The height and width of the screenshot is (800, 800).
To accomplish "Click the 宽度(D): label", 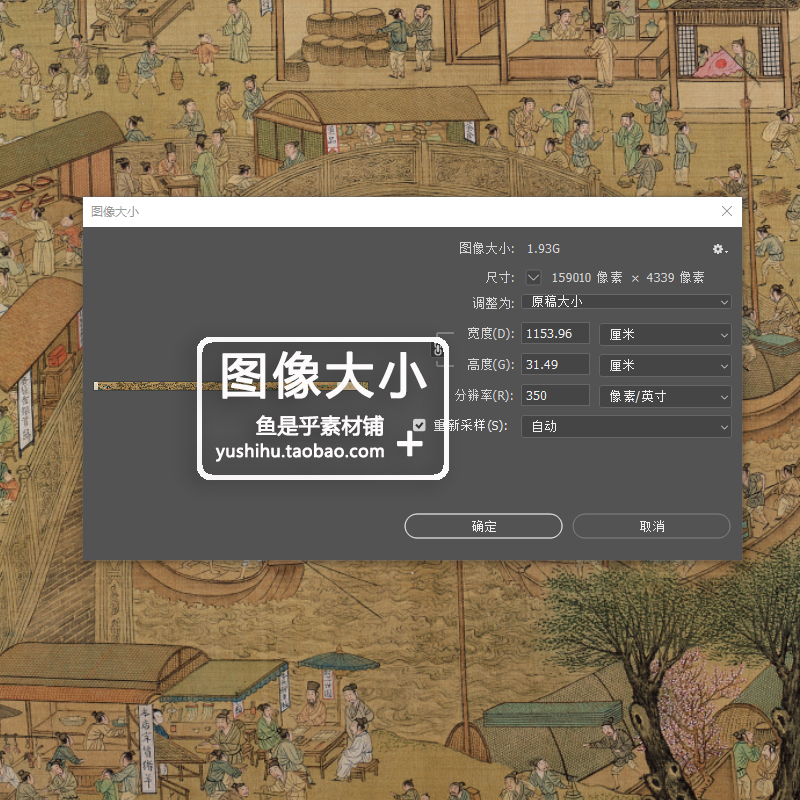I will point(490,334).
